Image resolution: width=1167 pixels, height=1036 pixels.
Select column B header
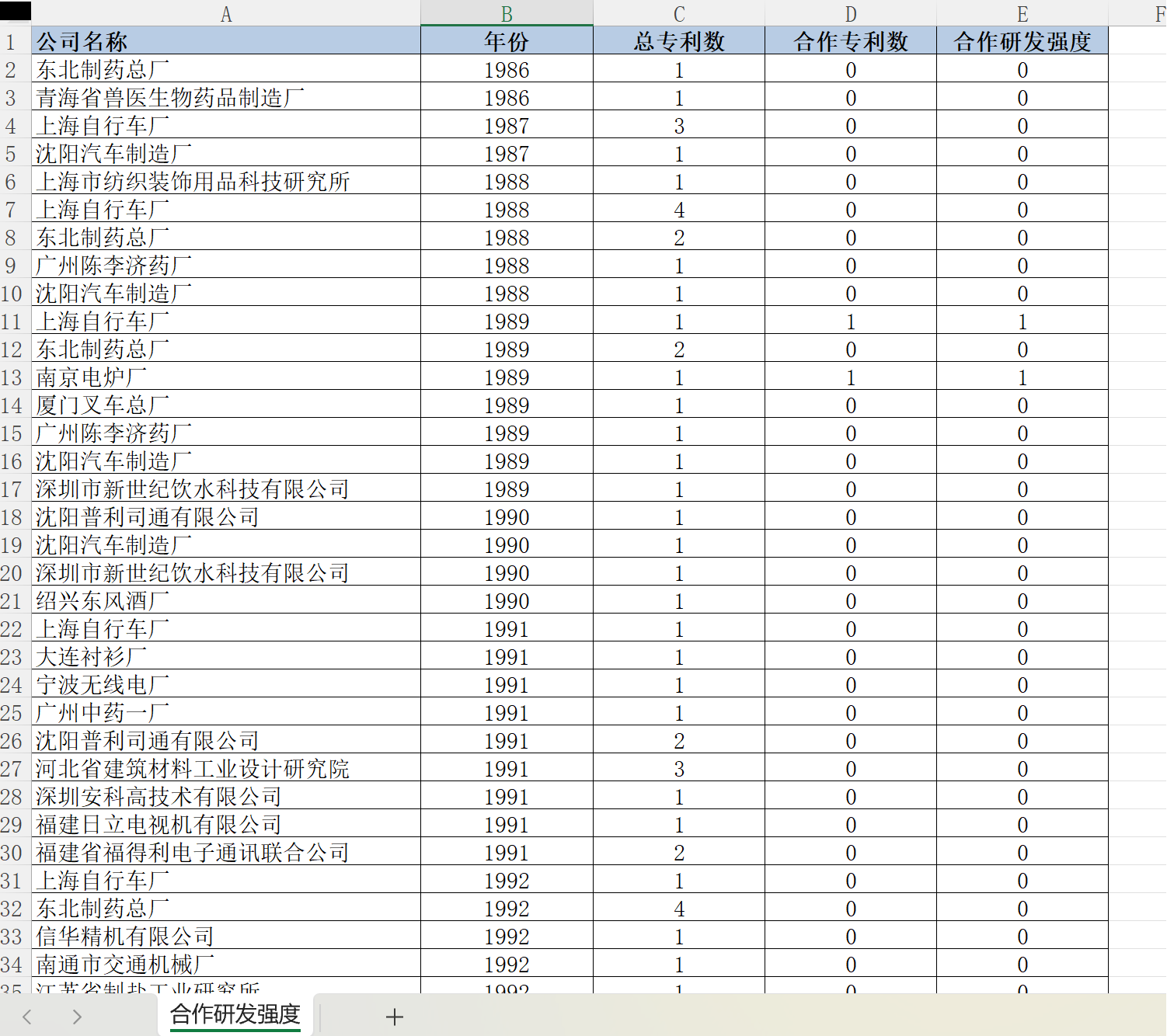coord(507,14)
